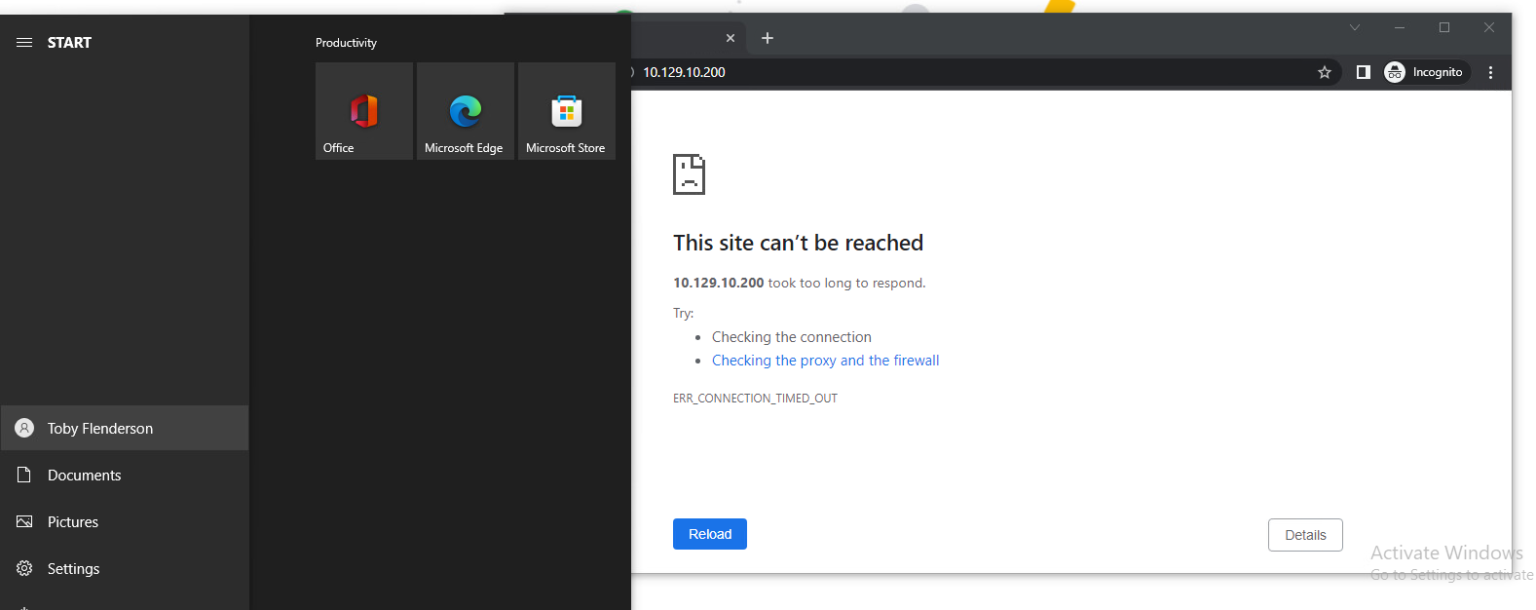
Task: Launch Office from the Productivity tiles
Action: coord(363,110)
